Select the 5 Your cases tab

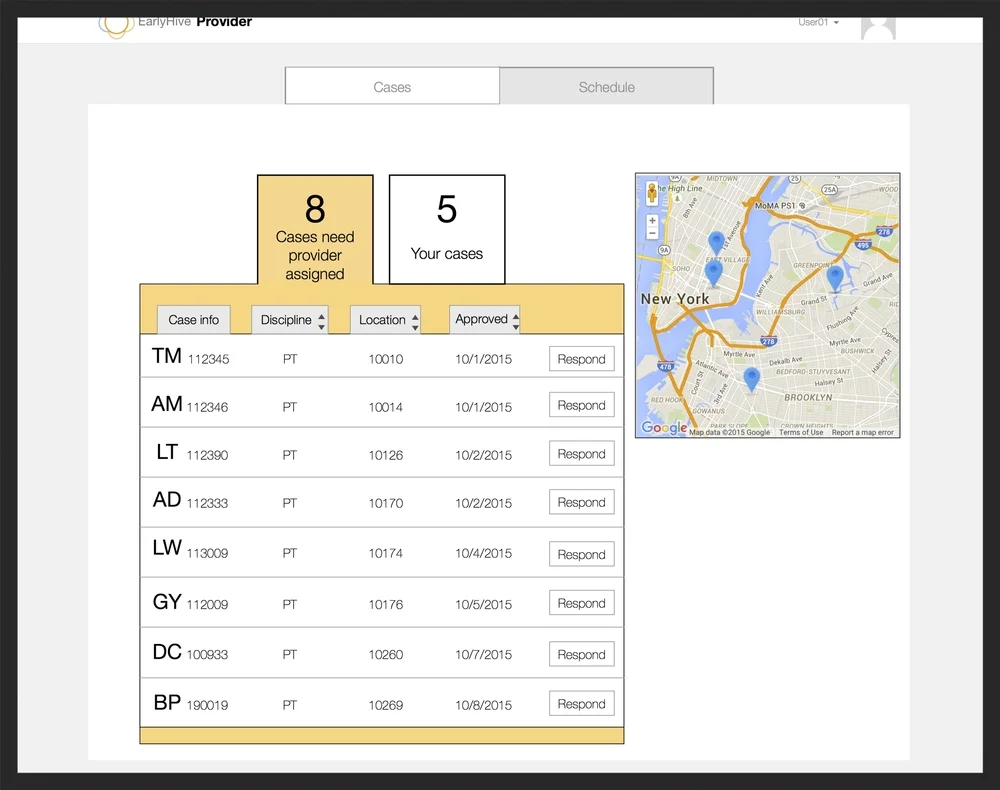point(447,230)
